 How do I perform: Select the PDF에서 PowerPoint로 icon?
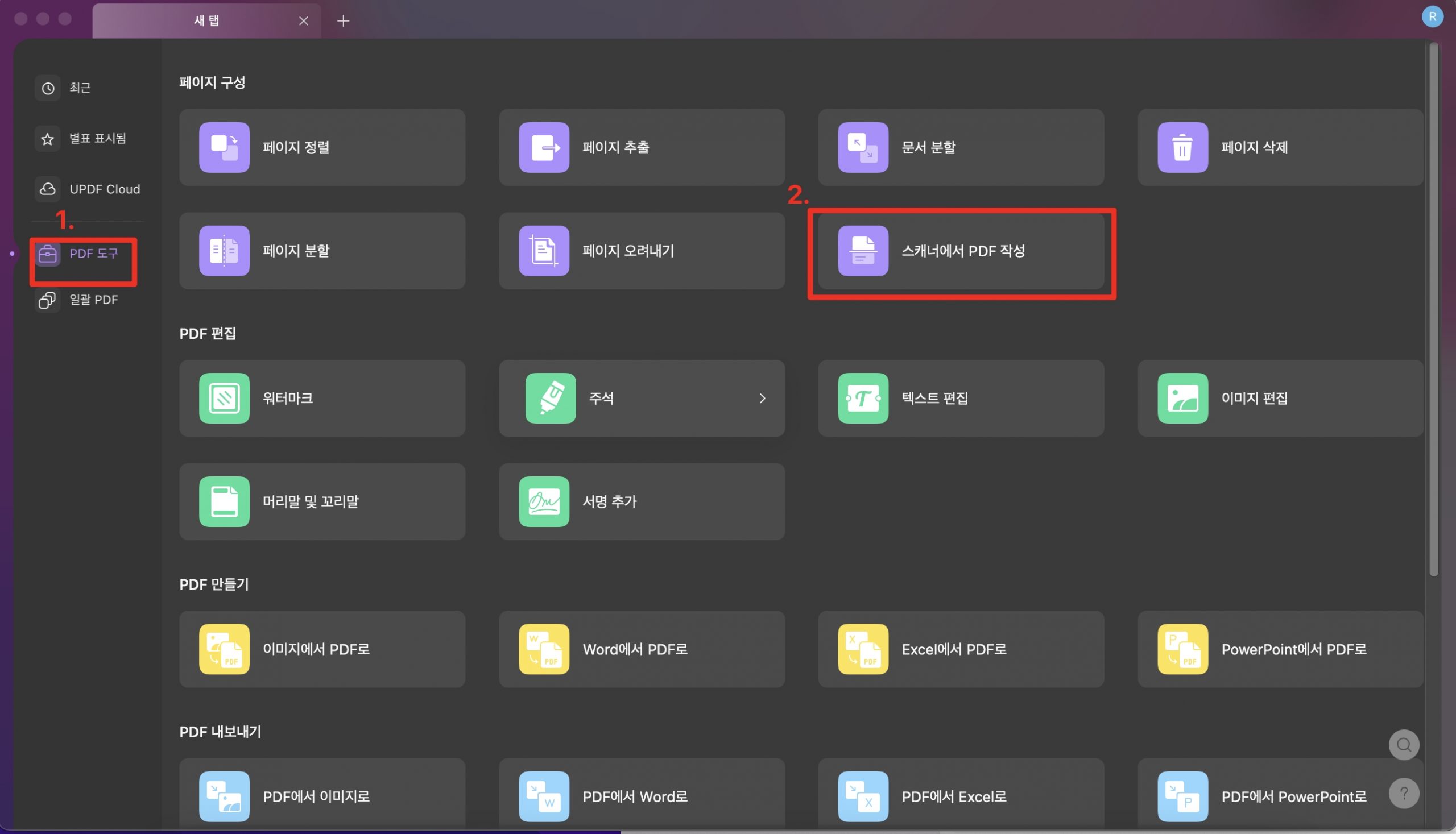tap(1182, 797)
